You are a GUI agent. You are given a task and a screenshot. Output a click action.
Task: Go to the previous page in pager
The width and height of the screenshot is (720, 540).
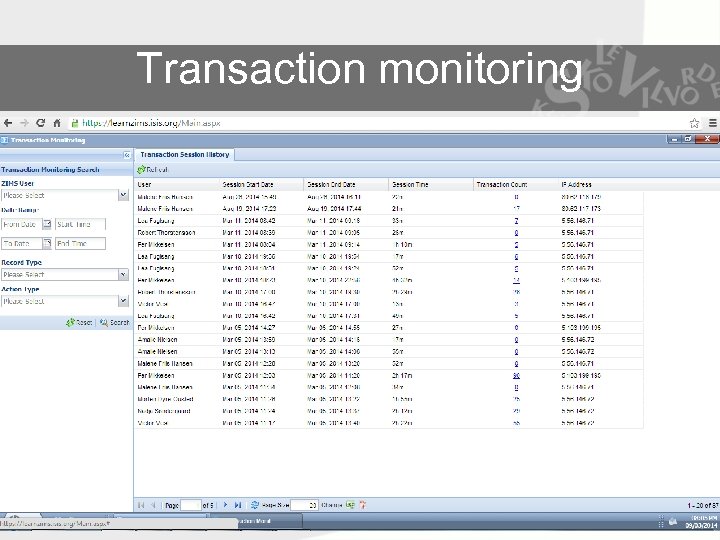153,505
